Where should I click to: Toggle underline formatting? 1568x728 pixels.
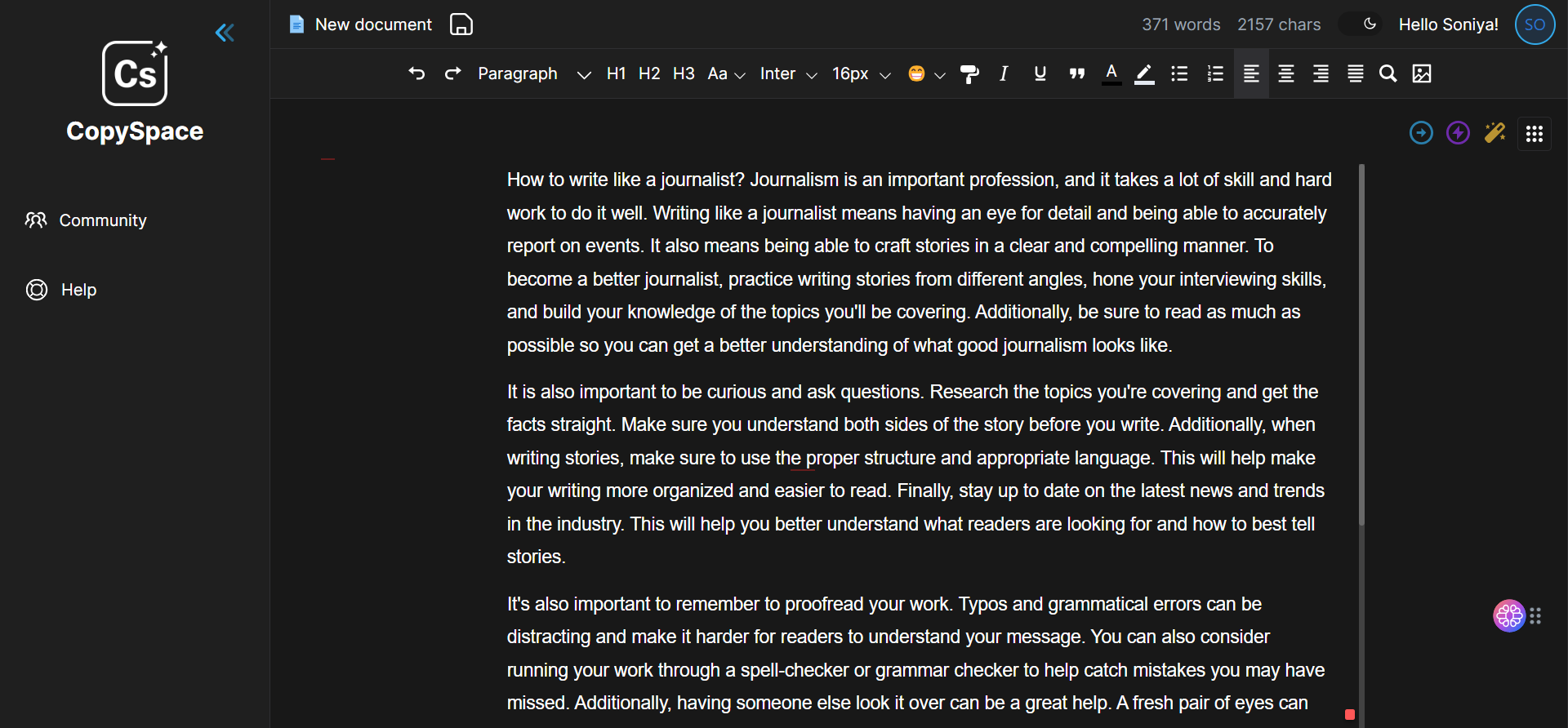1040,73
